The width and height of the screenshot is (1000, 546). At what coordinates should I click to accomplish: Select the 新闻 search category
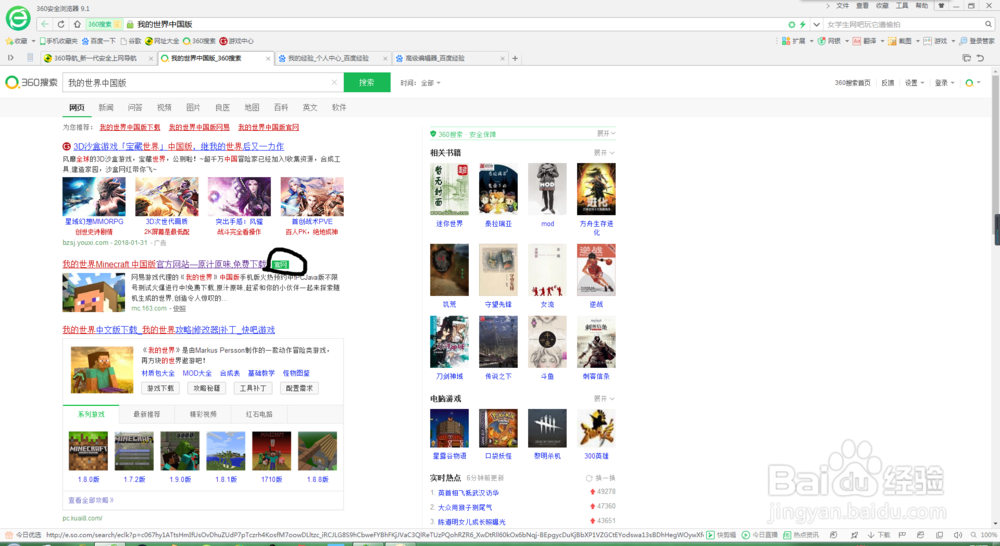(106, 107)
